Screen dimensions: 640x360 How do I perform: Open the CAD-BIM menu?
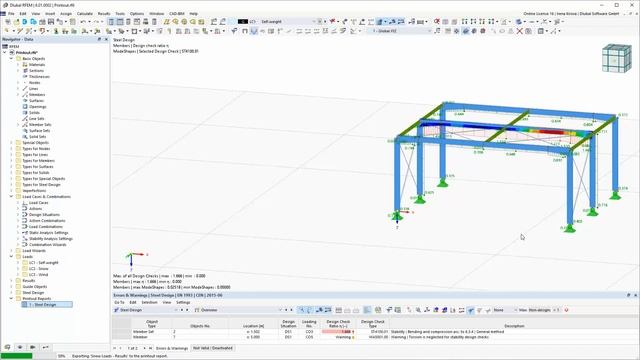[177, 13]
